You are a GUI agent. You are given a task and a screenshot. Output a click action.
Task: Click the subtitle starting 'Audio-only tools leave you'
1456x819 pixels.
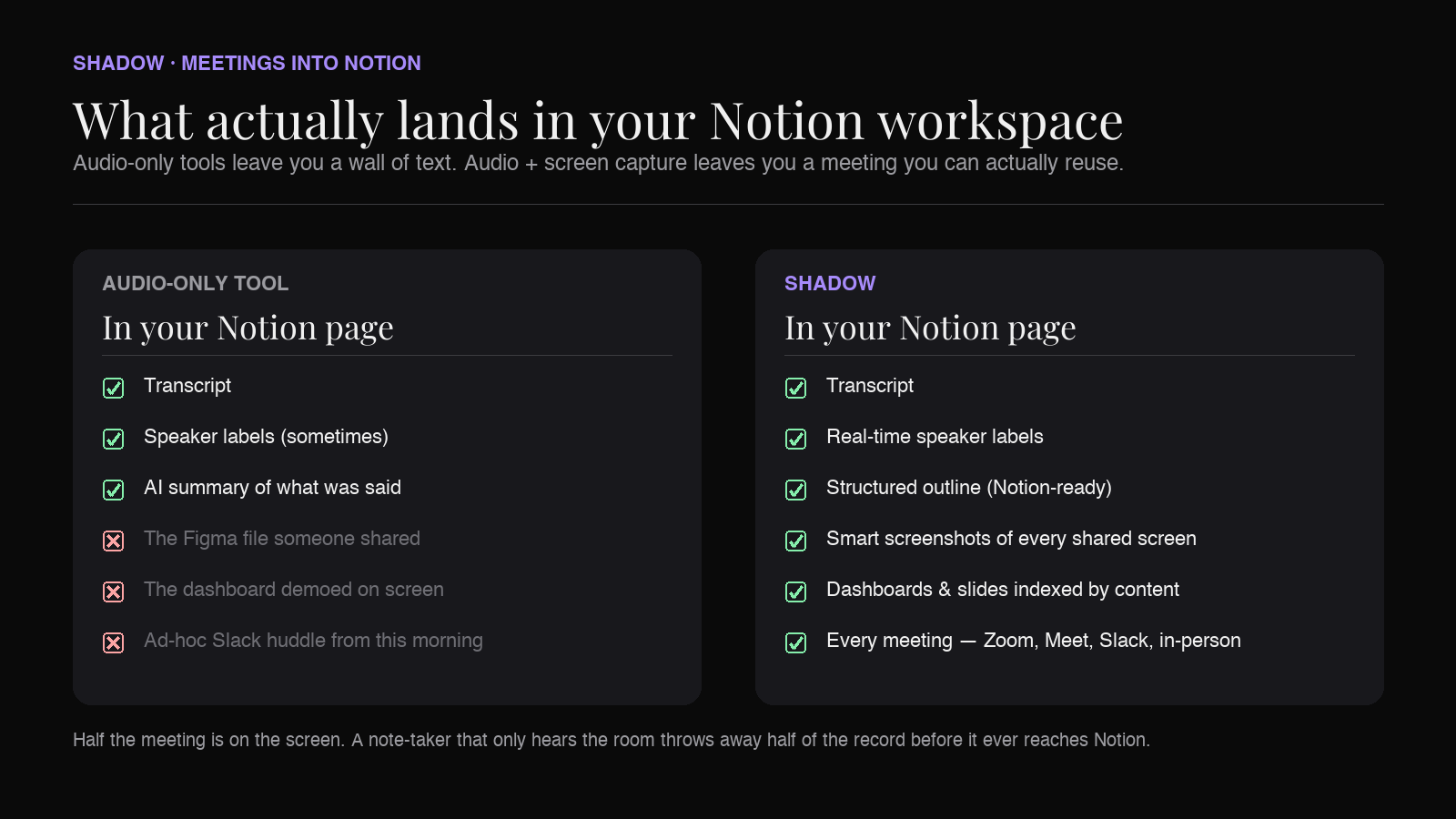(598, 163)
